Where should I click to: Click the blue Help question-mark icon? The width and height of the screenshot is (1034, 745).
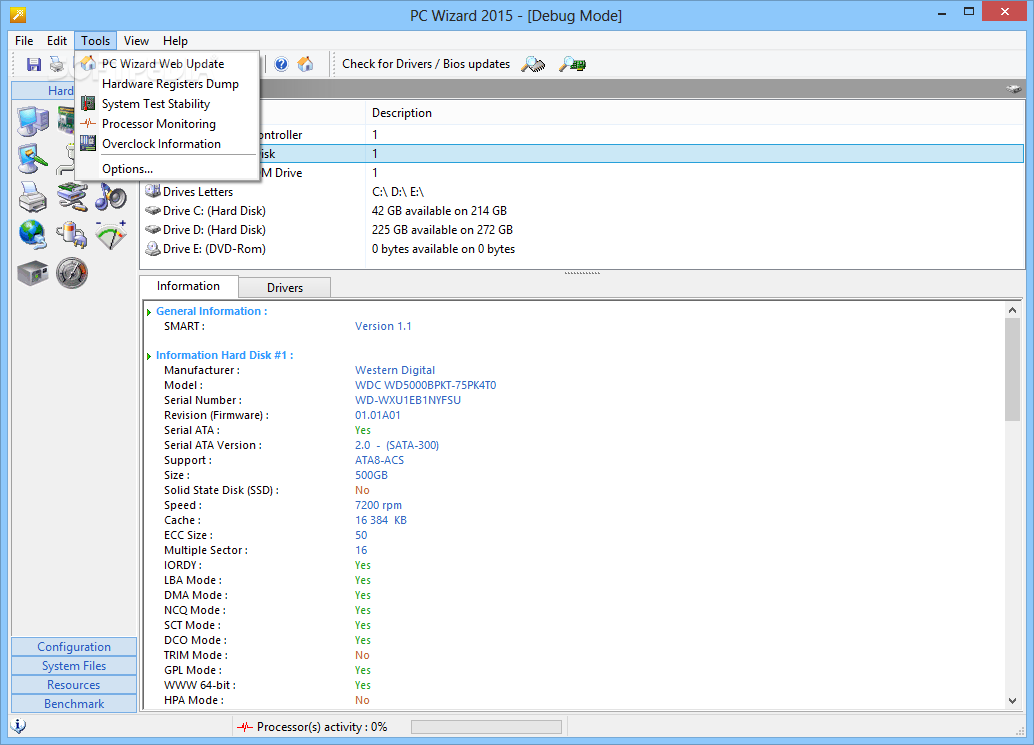(x=282, y=64)
